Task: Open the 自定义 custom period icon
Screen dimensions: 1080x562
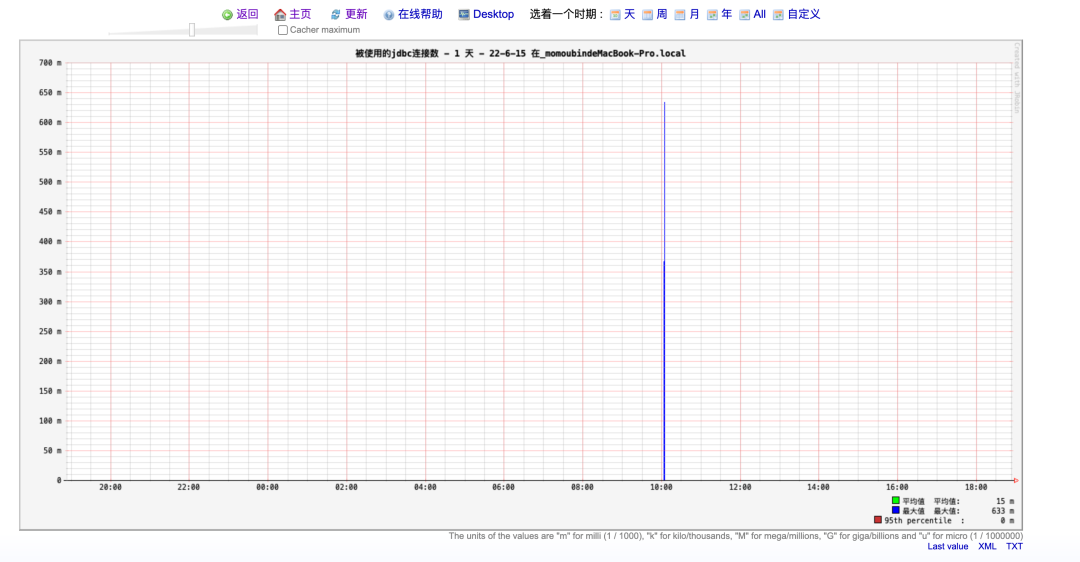Action: point(778,14)
